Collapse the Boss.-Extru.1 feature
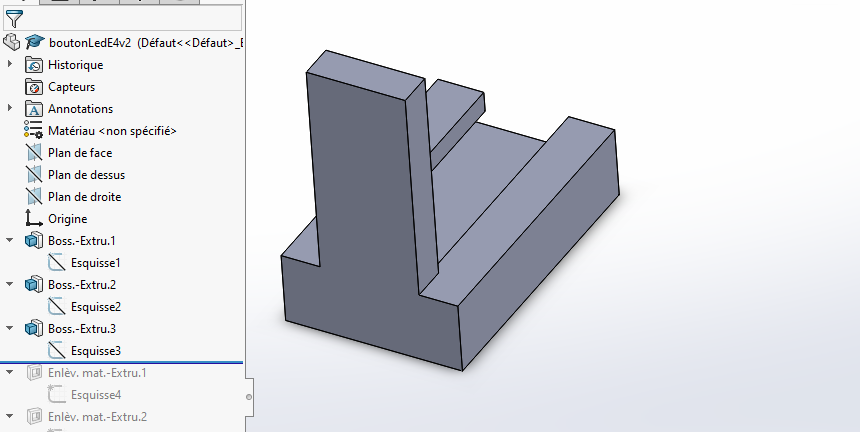The height and width of the screenshot is (432, 860). [x=10, y=241]
